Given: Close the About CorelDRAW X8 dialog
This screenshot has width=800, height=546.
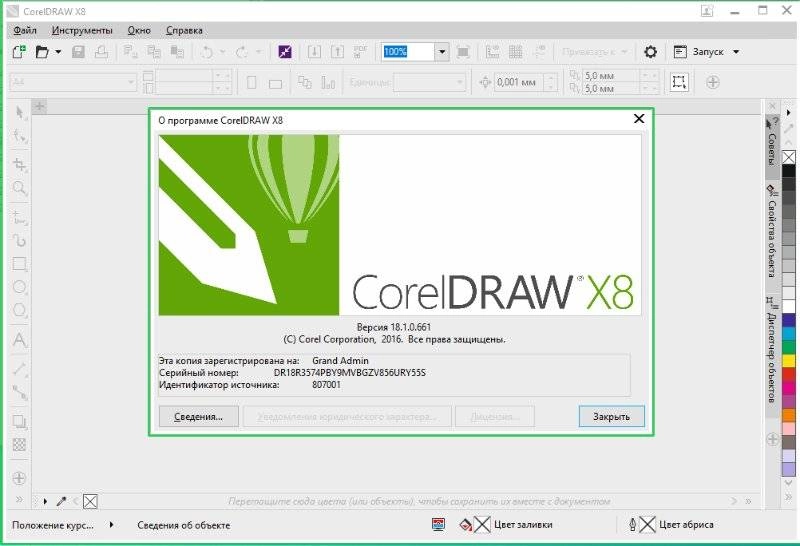Looking at the screenshot, I should [x=639, y=119].
